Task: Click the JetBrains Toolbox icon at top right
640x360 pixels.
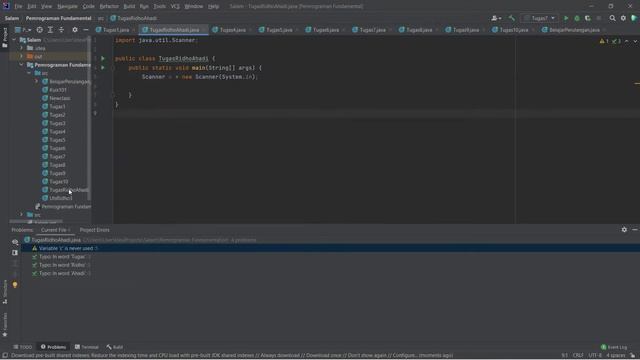Action: (x=634, y=18)
